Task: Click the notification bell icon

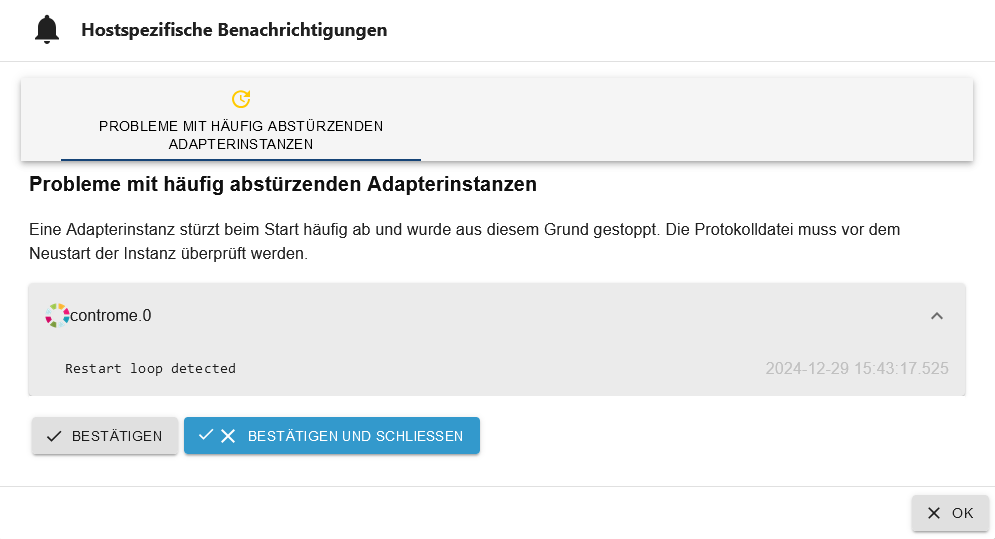Action: (47, 30)
